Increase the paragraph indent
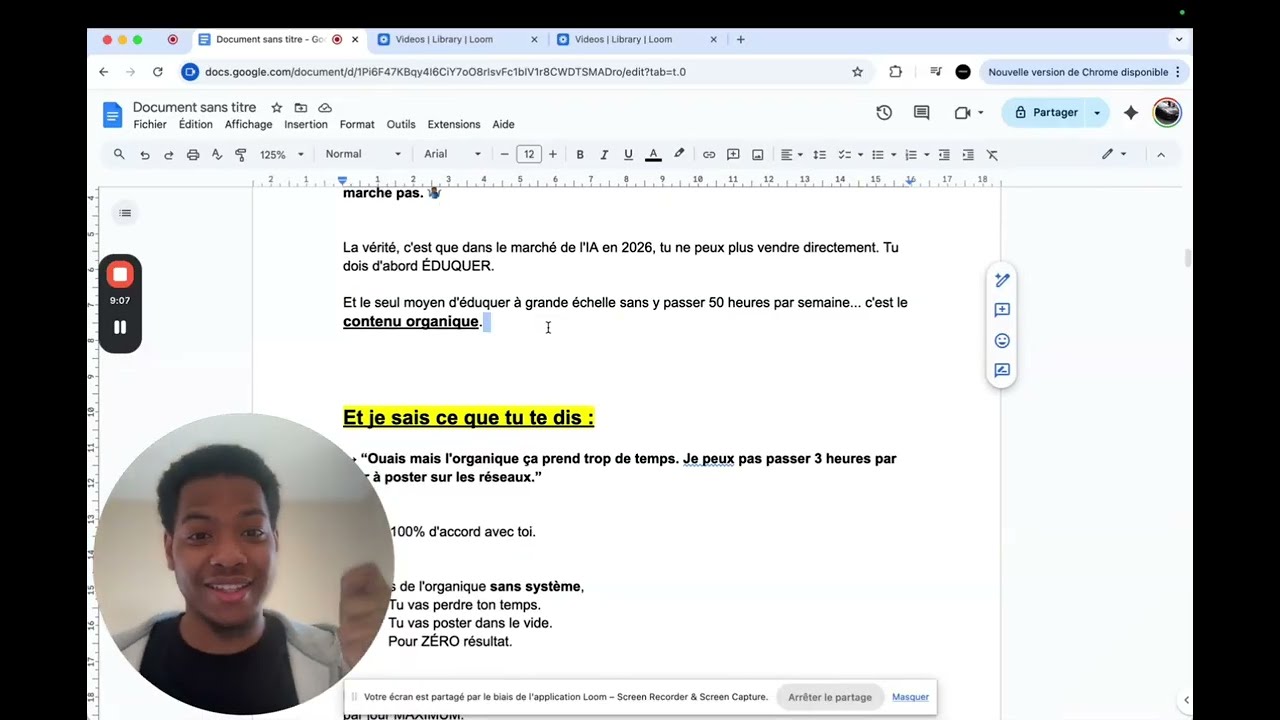 pyautogui.click(x=968, y=154)
